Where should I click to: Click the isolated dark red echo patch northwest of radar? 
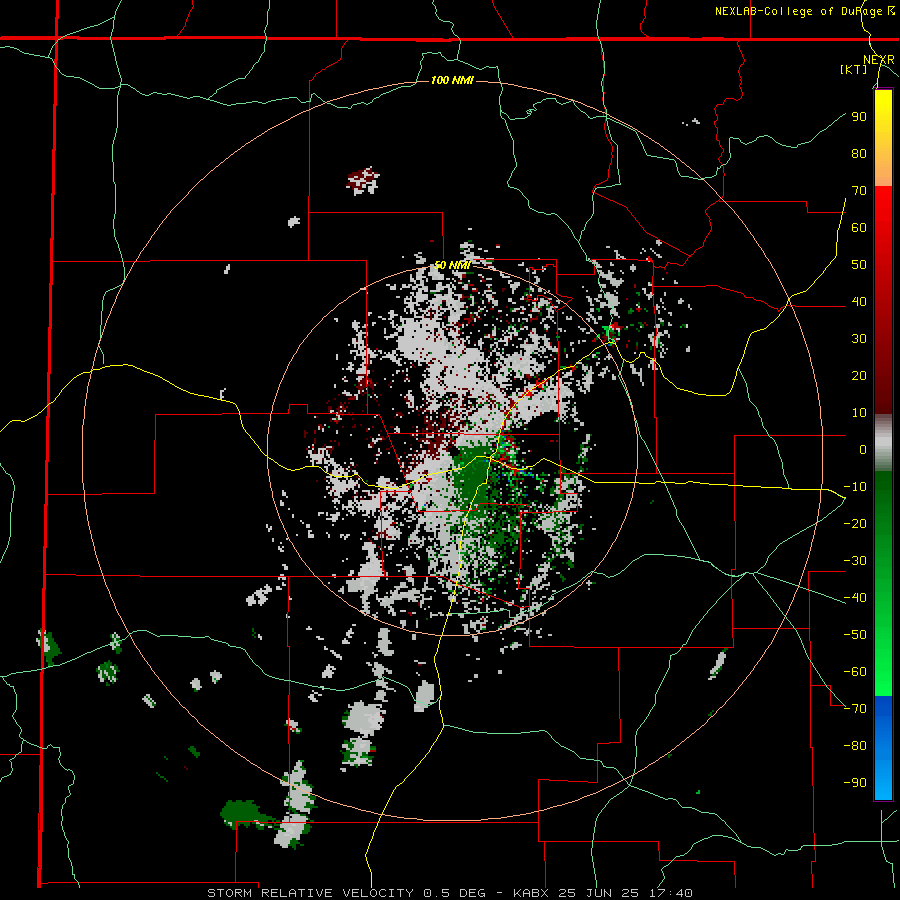coord(363,180)
